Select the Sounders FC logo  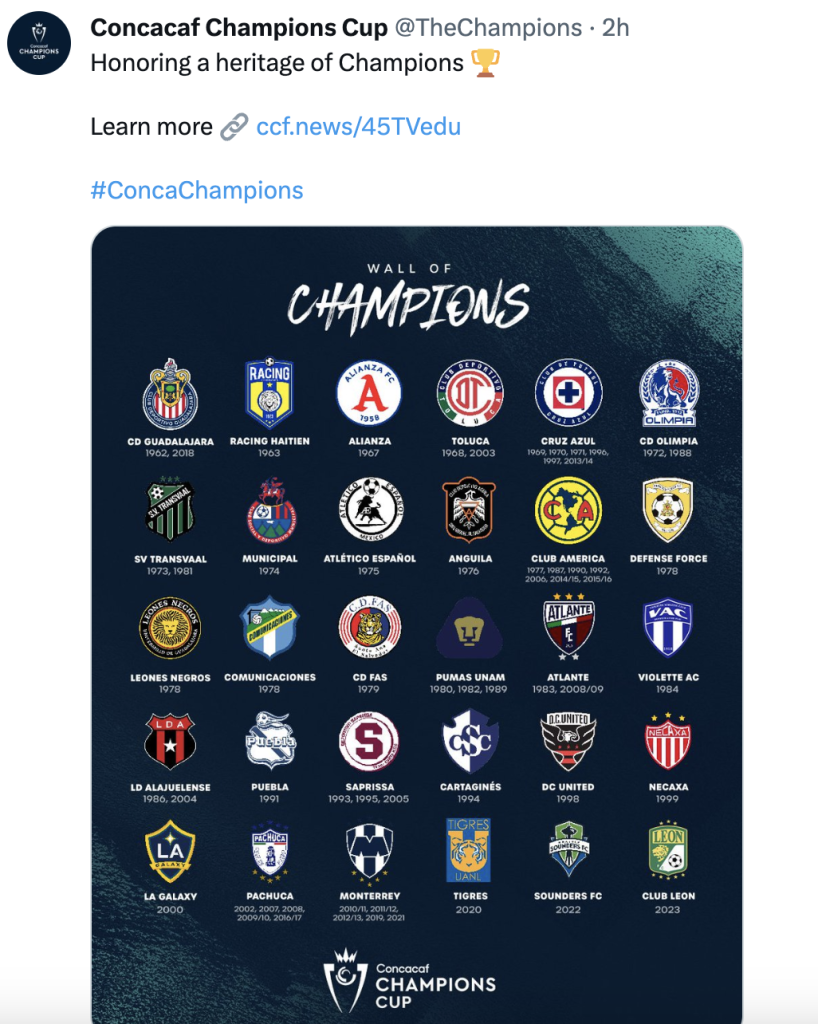tap(569, 849)
